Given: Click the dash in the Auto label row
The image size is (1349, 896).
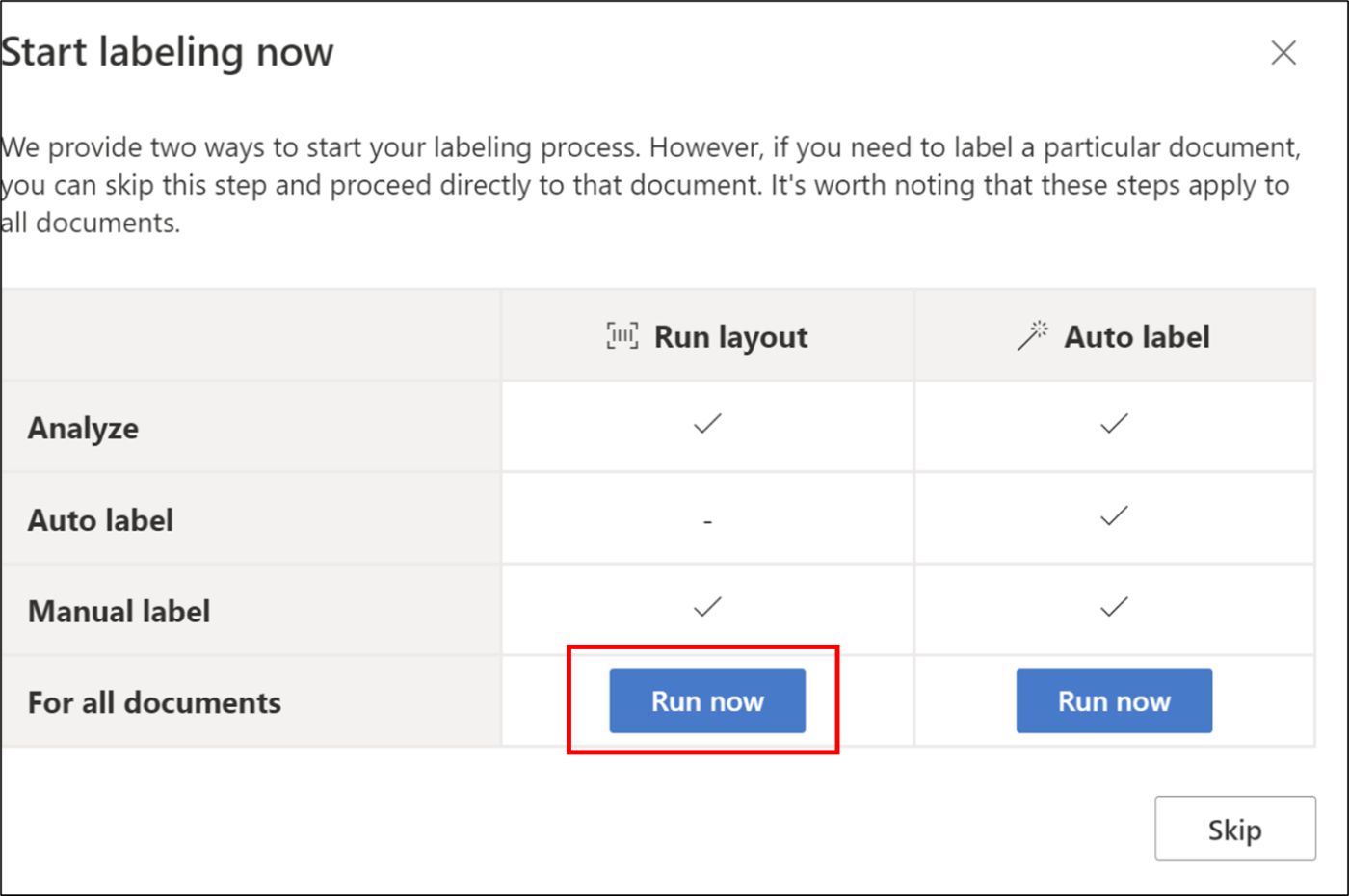Looking at the screenshot, I should 707,521.
